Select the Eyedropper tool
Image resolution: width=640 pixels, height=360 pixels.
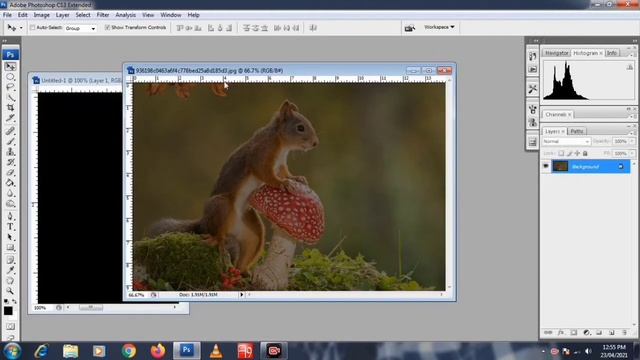[x=10, y=270]
